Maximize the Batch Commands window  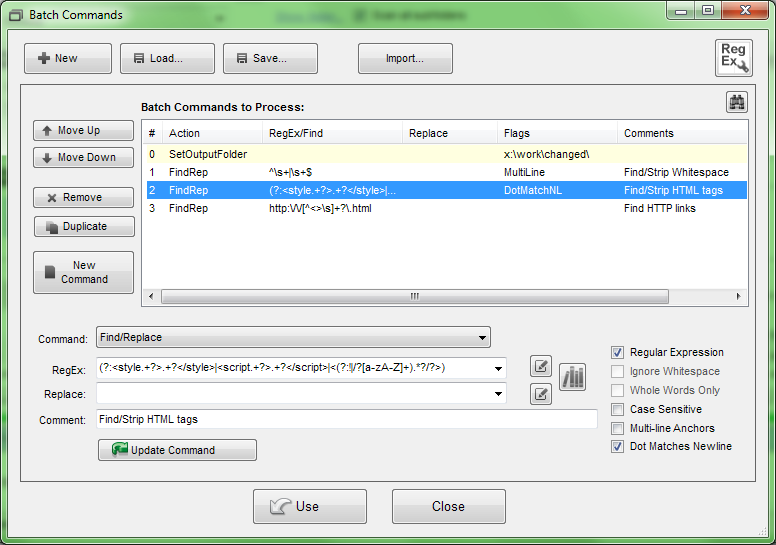pyautogui.click(x=708, y=10)
